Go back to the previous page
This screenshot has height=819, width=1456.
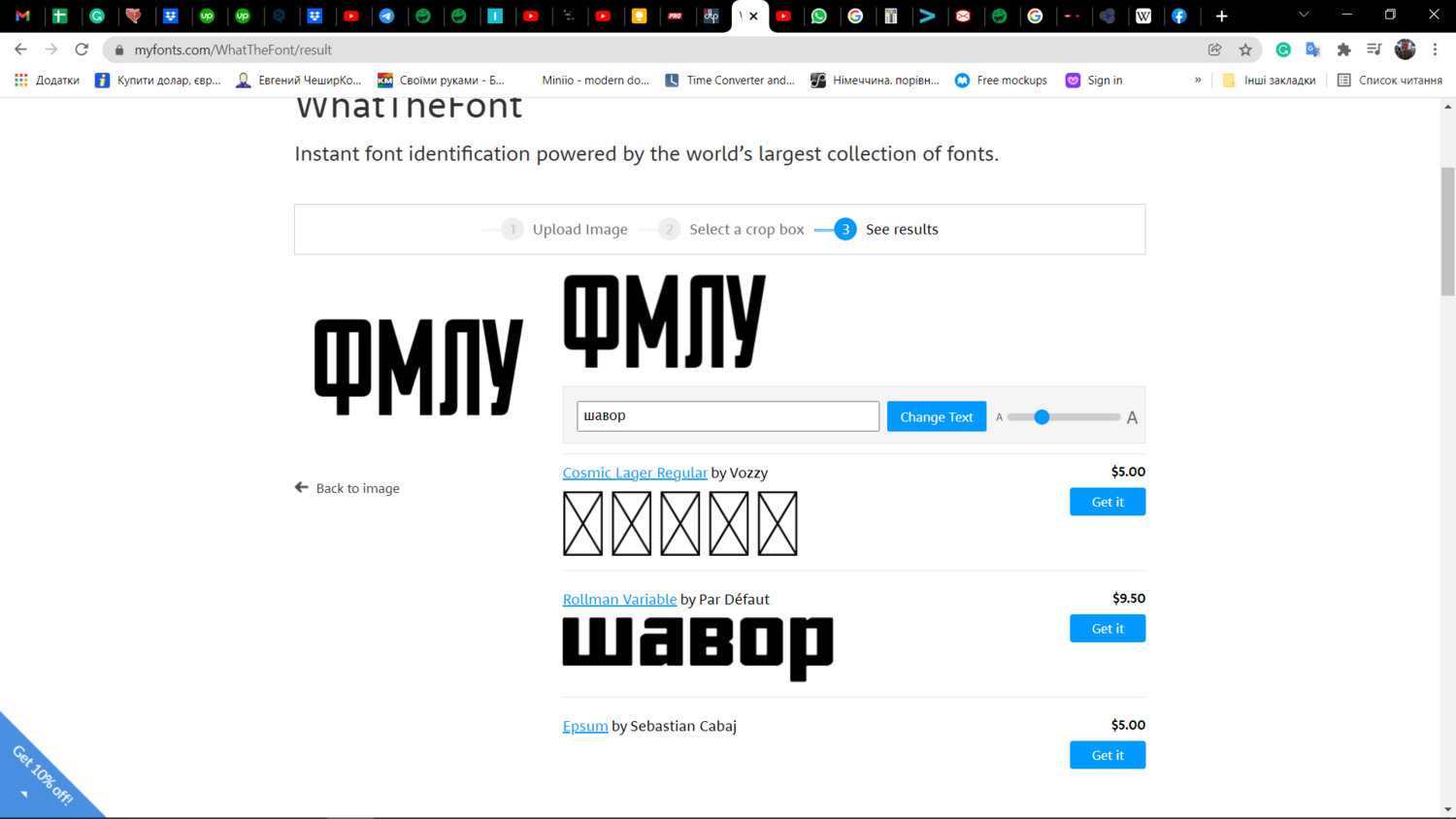coord(20,49)
